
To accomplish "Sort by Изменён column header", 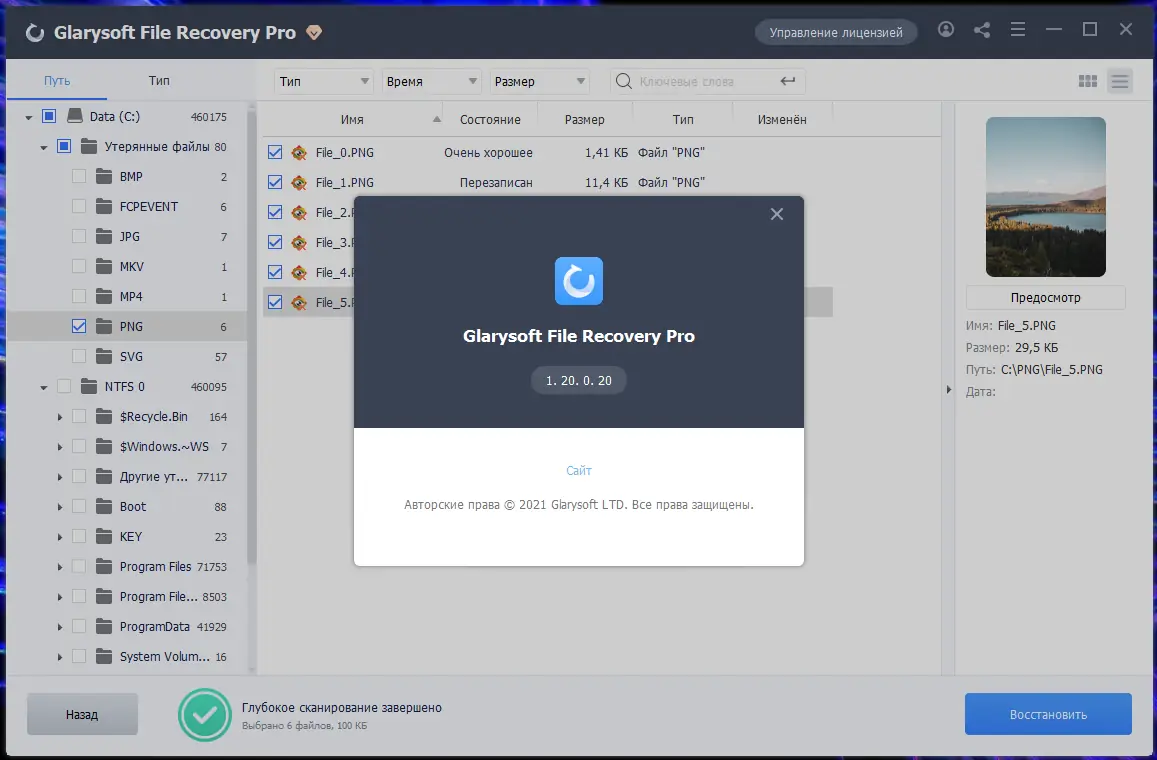I will (x=782, y=120).
